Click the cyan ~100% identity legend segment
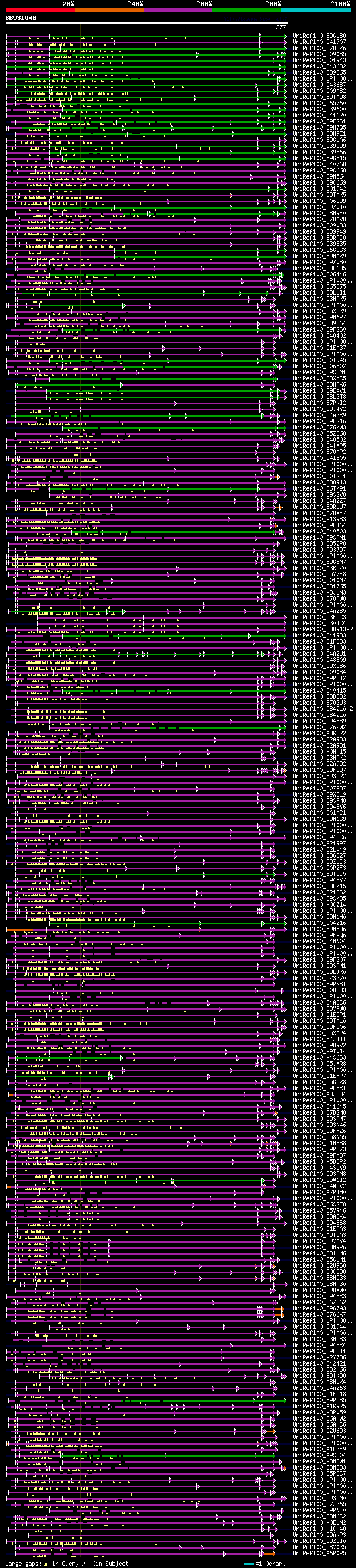 [316, 10]
